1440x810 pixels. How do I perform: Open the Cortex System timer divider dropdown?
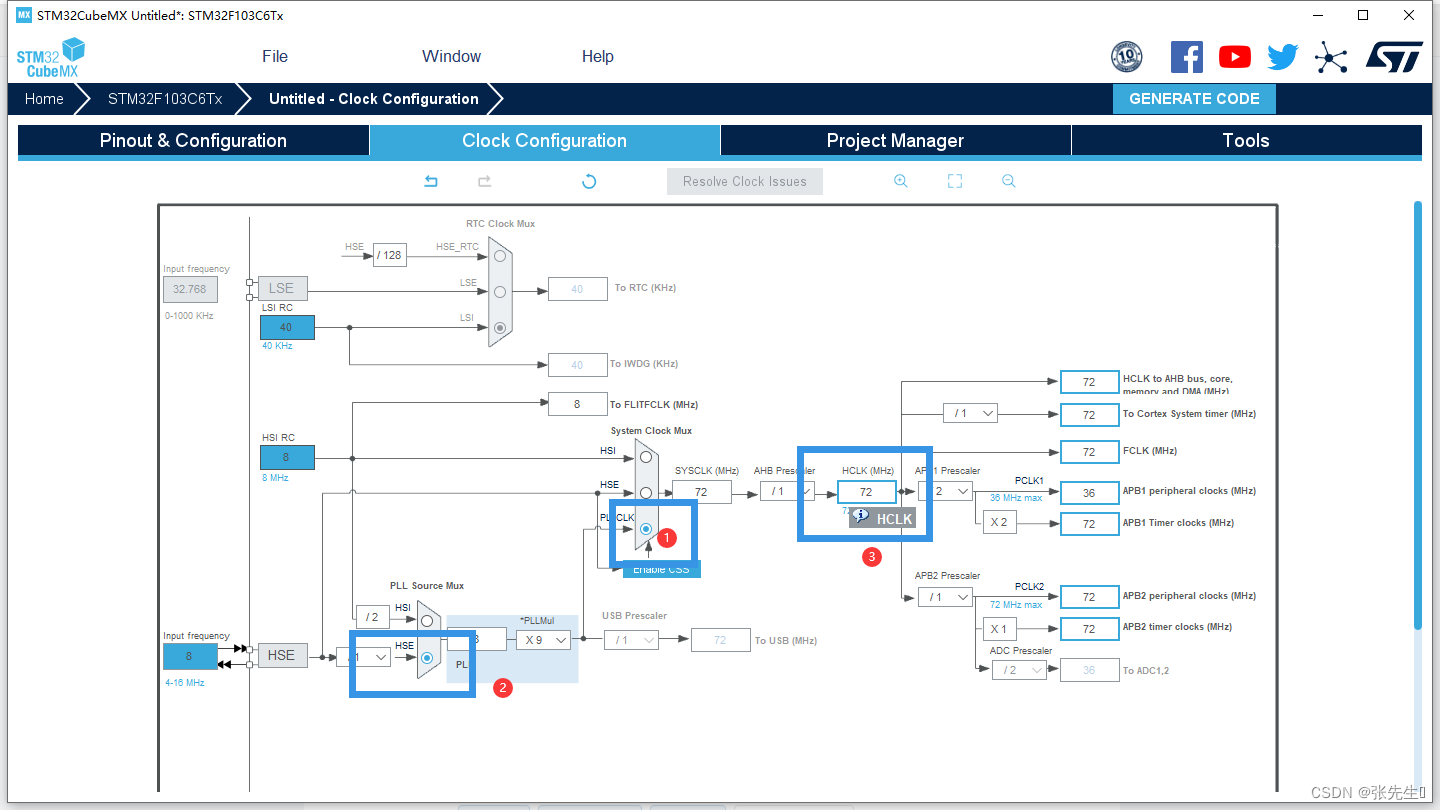point(970,413)
